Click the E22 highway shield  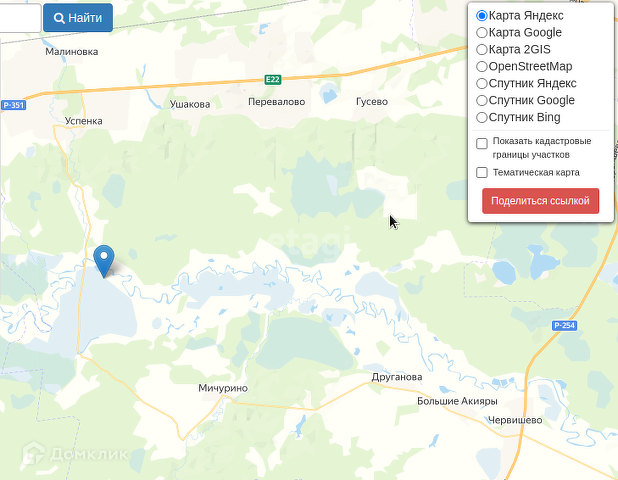(273, 80)
